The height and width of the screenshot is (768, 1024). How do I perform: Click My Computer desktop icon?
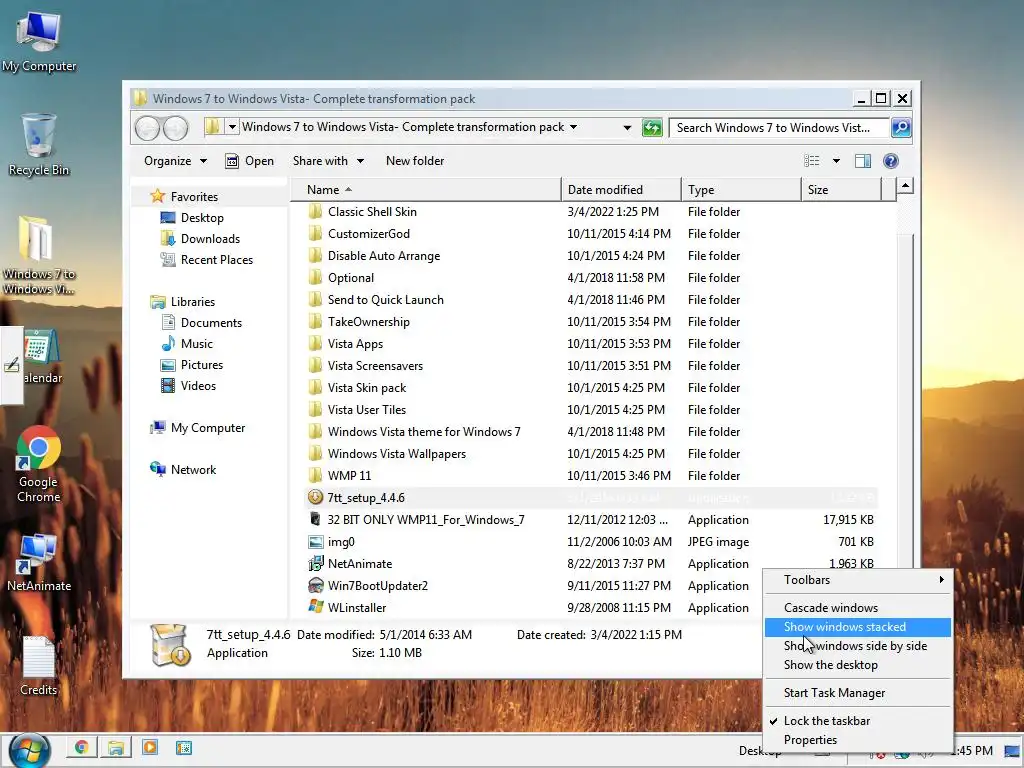[39, 42]
